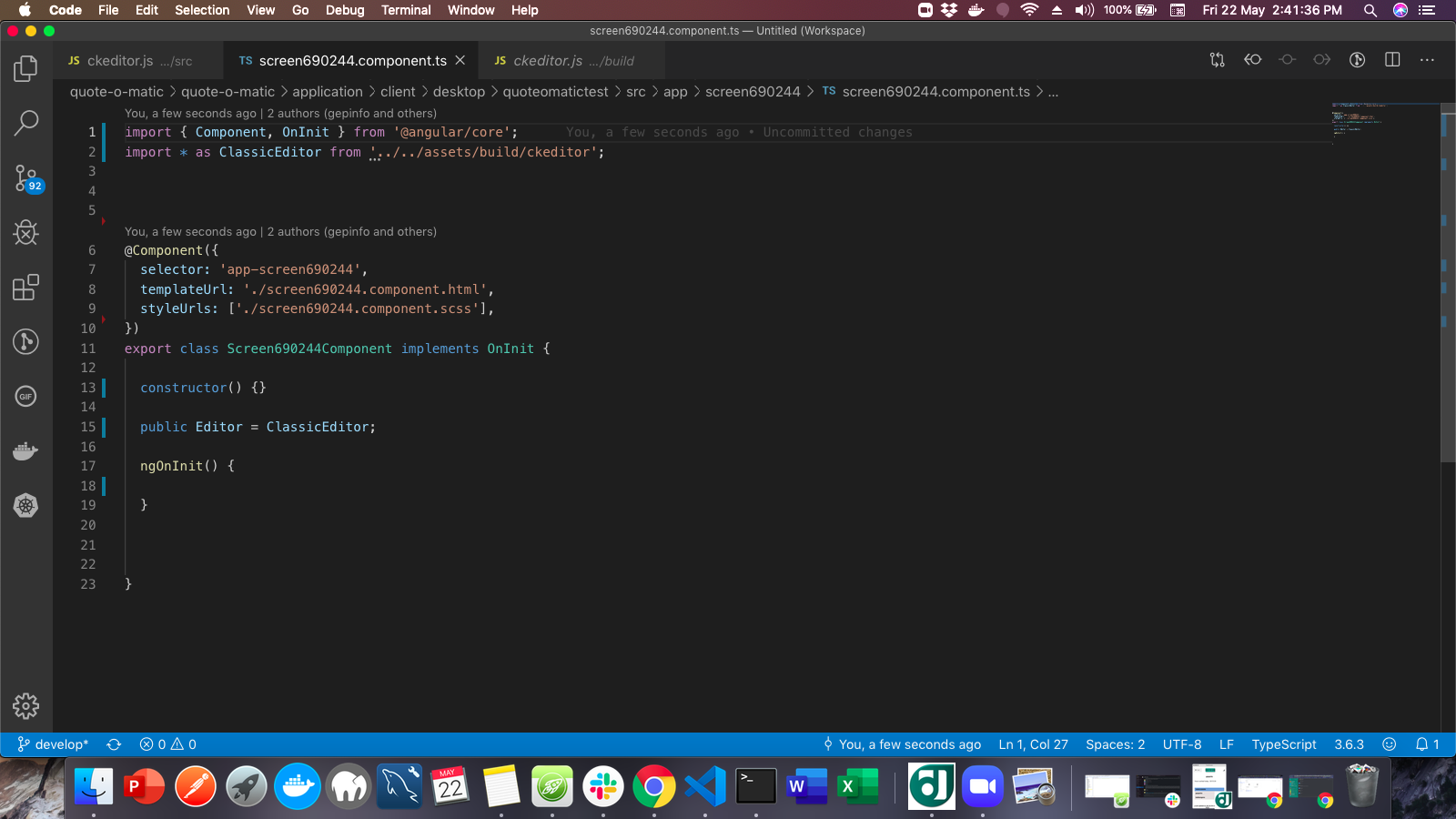This screenshot has width=1456, height=819.
Task: Click the Split Editor Right icon
Action: coord(1392,60)
